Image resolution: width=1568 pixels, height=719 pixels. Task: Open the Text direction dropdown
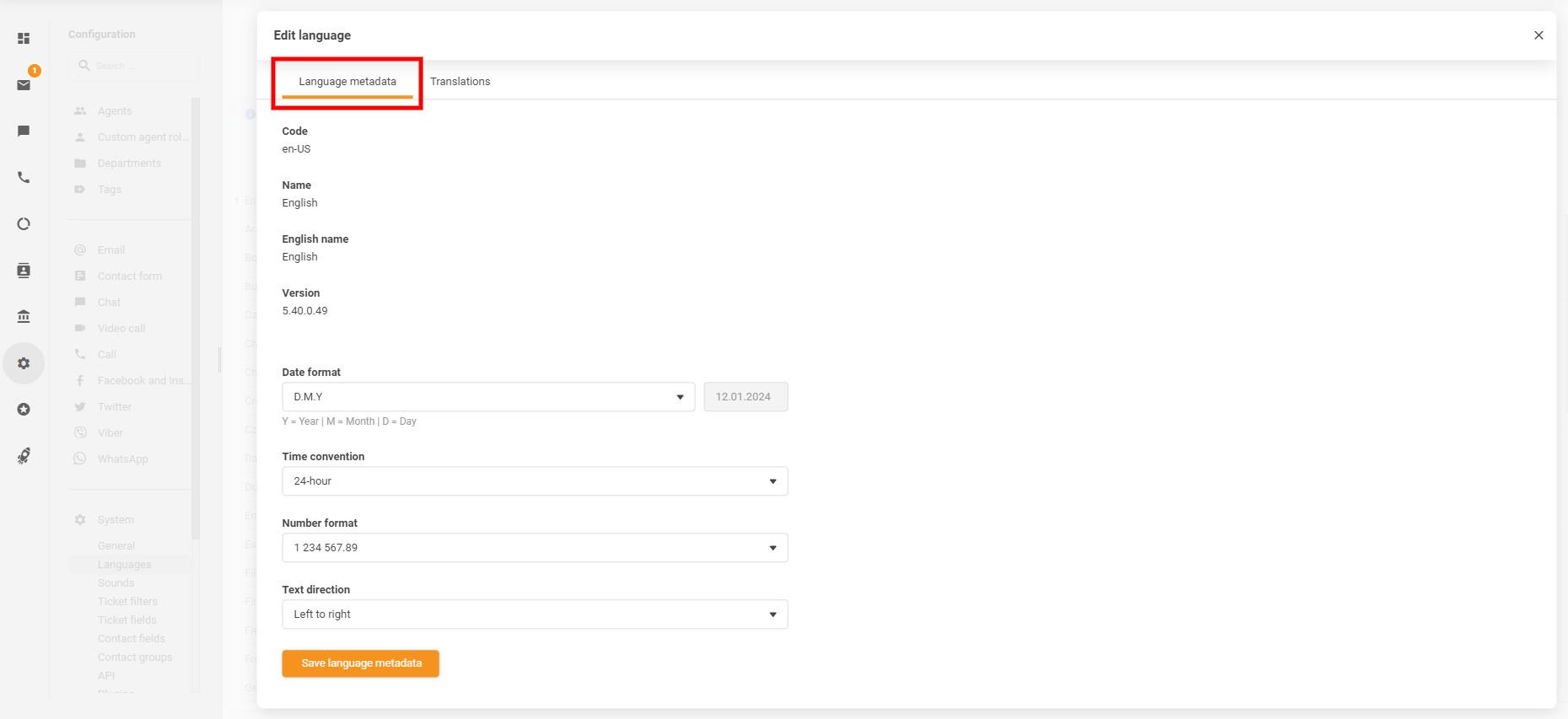pos(534,614)
